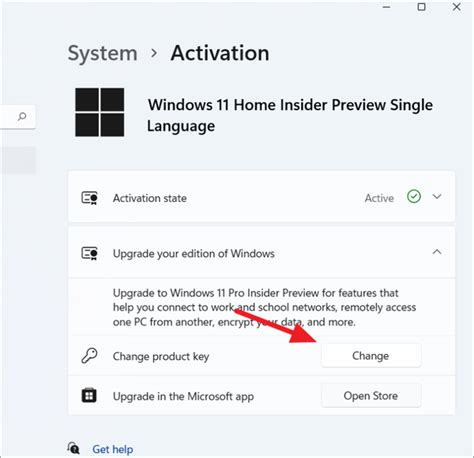Click the Windows logo icon
Image resolution: width=474 pixels, height=458 pixels.
tap(100, 112)
